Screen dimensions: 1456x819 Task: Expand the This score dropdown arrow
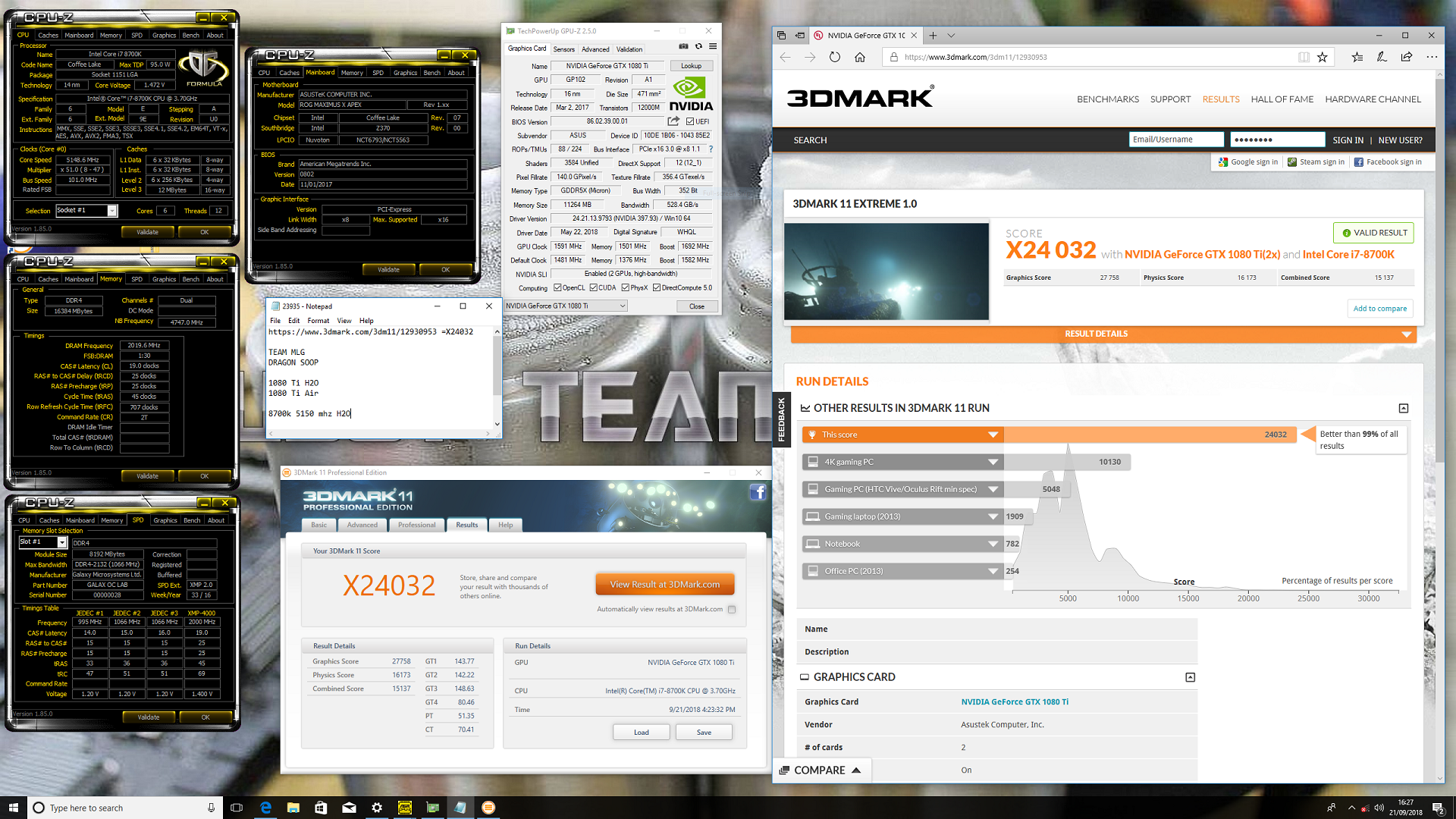pos(993,435)
